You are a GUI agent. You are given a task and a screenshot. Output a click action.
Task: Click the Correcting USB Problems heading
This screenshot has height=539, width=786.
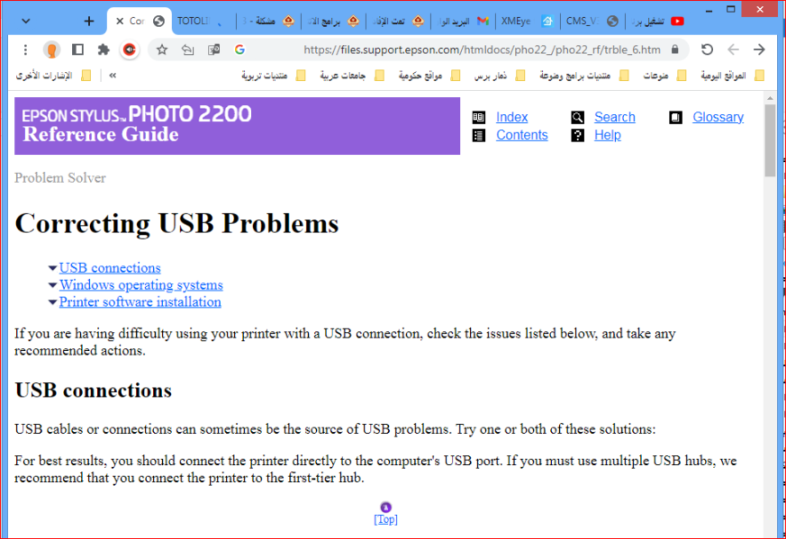click(177, 223)
